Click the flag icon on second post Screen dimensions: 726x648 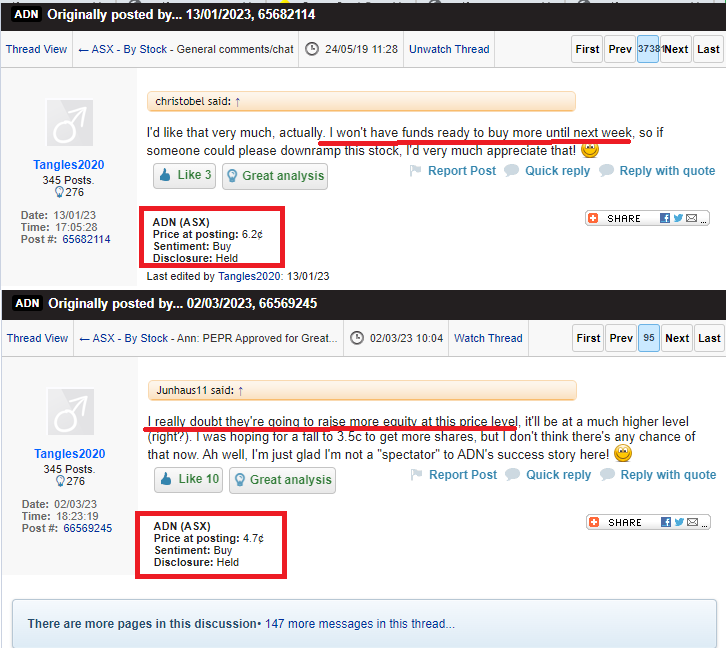[x=416, y=474]
